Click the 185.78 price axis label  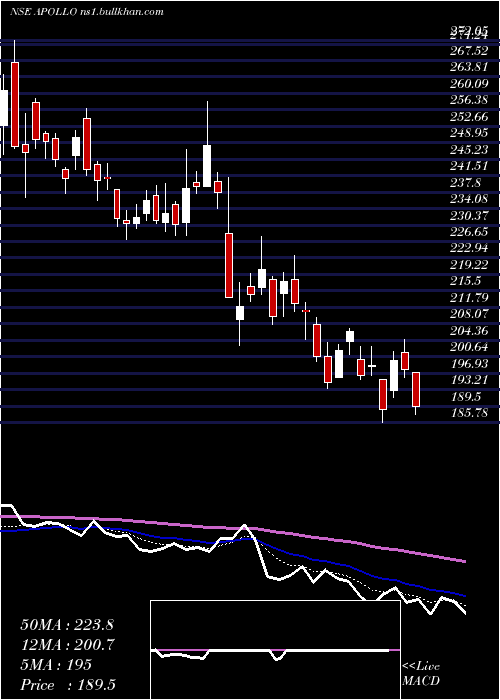(x=469, y=413)
